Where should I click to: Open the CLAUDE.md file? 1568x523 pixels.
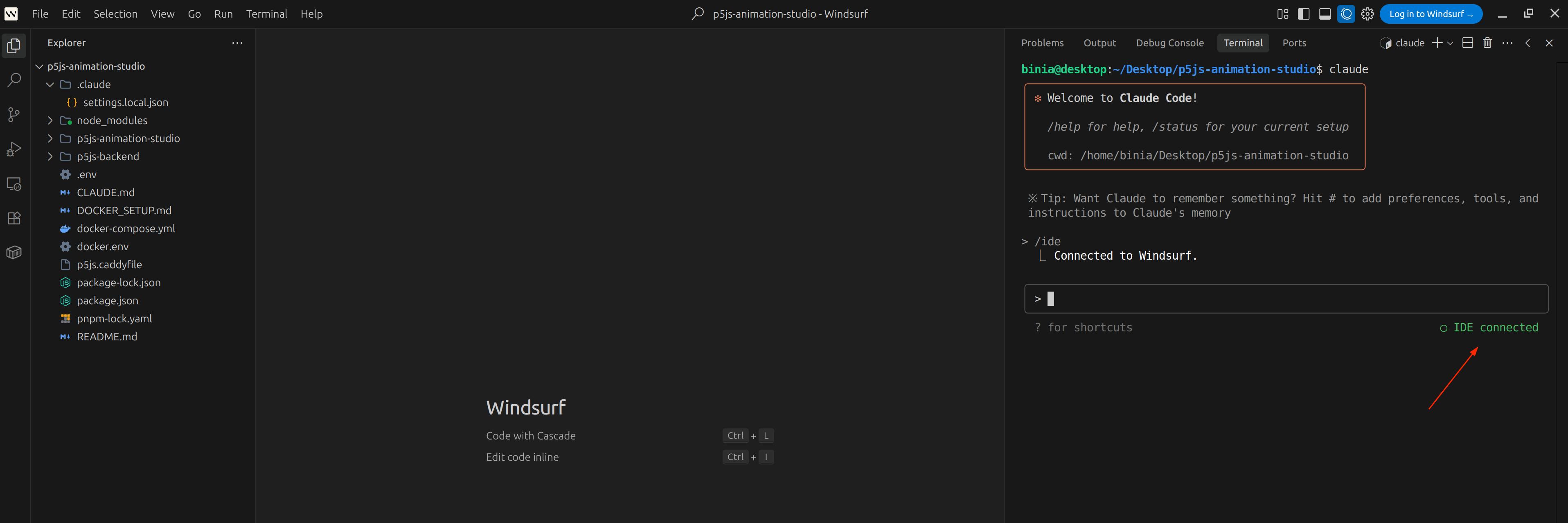105,192
